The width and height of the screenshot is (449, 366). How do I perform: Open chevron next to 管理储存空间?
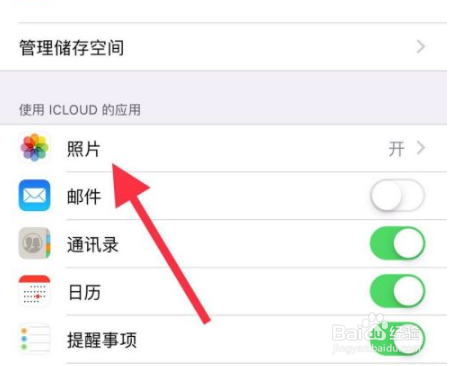click(x=421, y=47)
